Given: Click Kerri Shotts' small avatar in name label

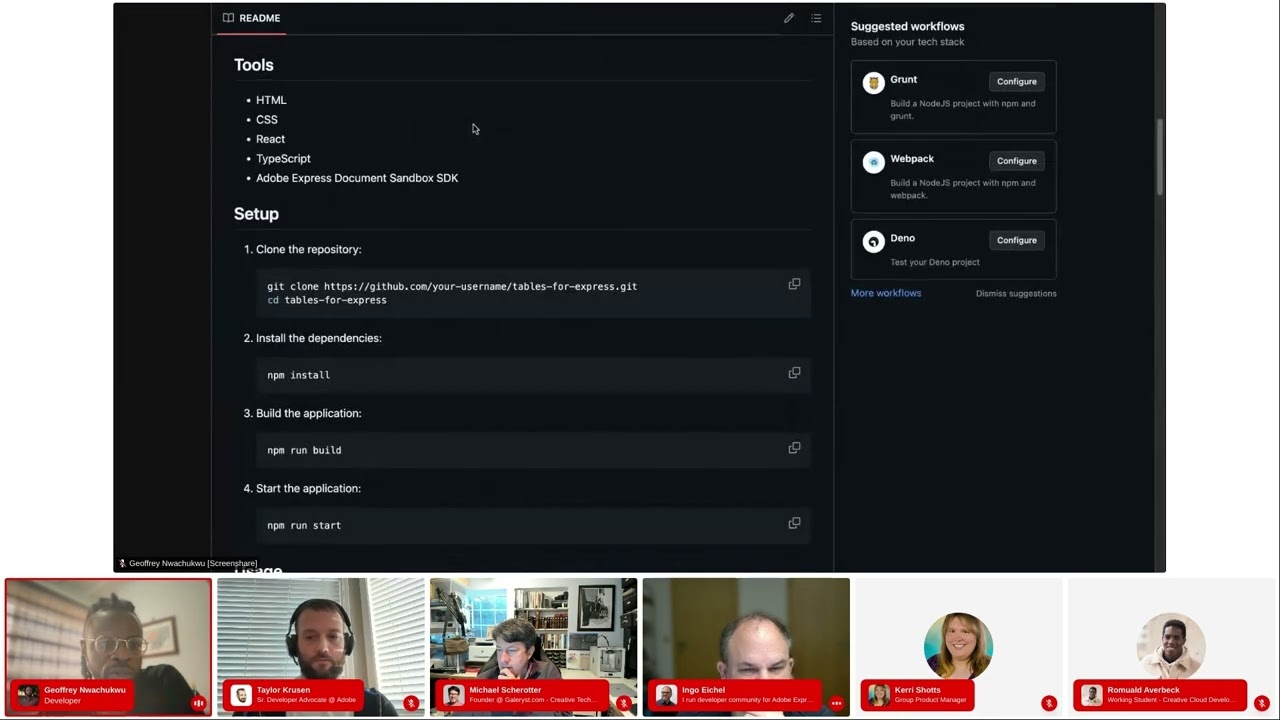Looking at the screenshot, I should point(879,695).
